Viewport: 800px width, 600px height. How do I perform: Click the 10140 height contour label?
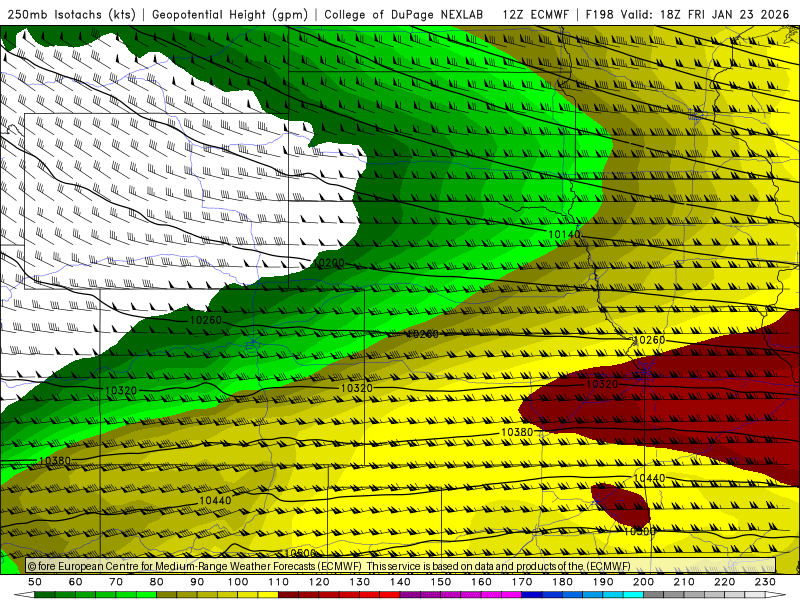[x=564, y=234]
